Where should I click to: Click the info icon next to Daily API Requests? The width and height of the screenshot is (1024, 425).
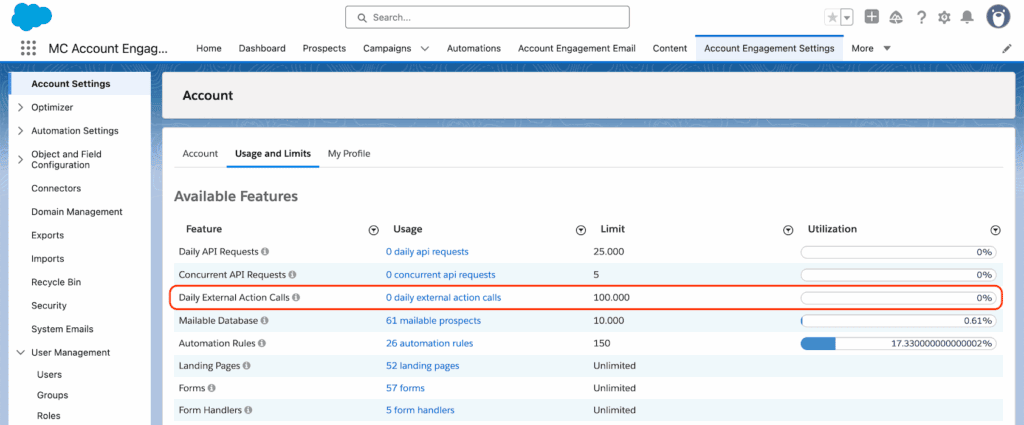pyautogui.click(x=265, y=251)
